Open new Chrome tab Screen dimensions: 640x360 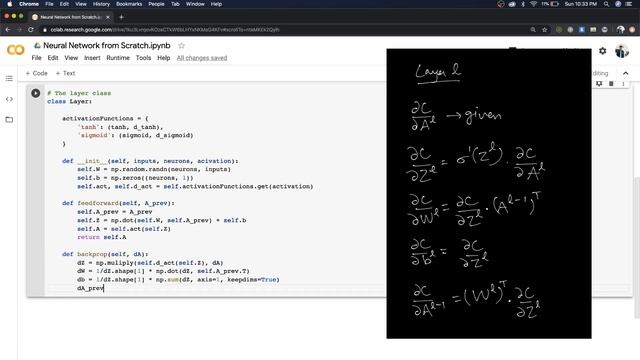[x=121, y=17]
